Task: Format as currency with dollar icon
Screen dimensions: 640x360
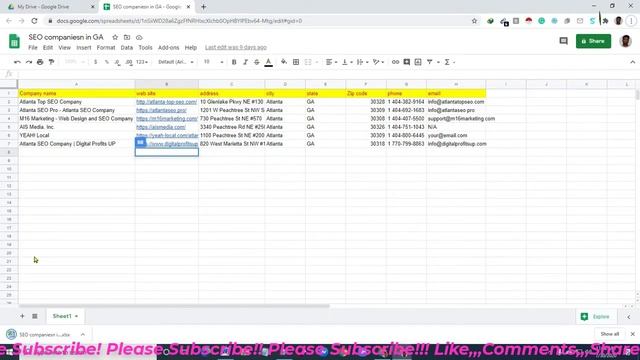Action: point(96,62)
